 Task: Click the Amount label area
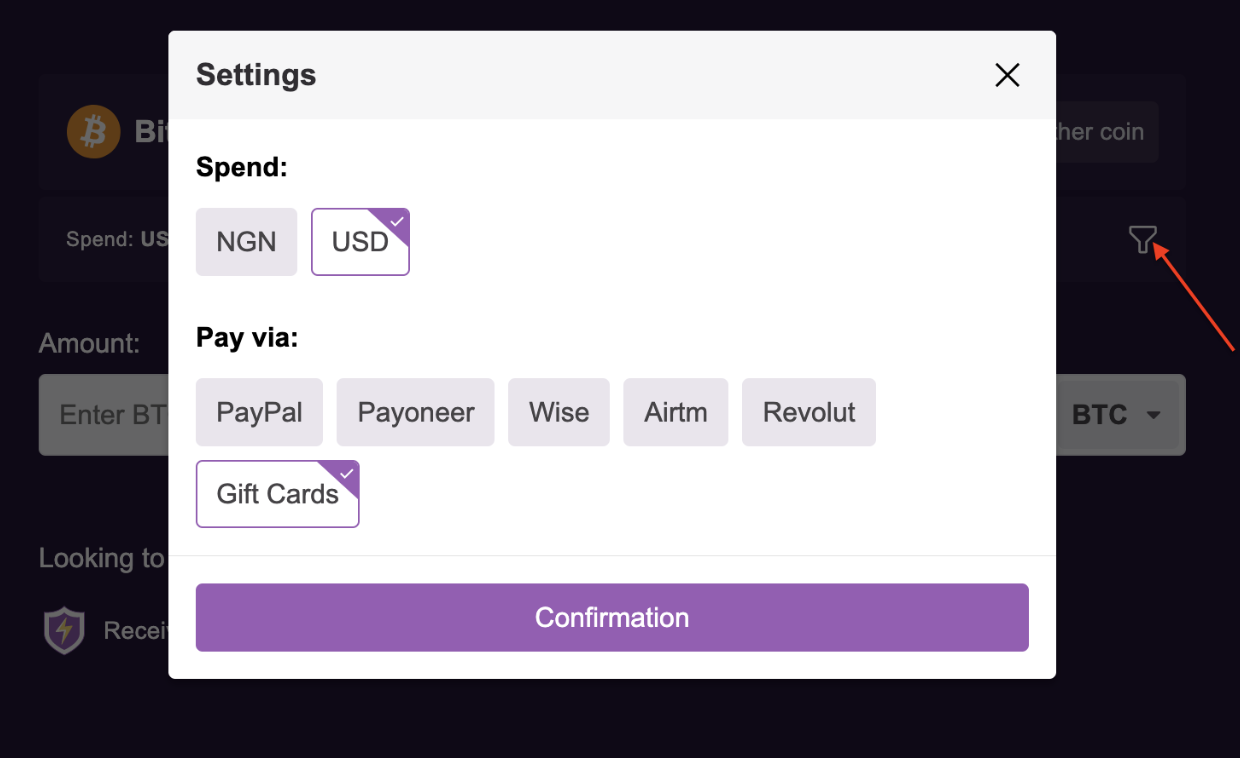click(x=89, y=343)
